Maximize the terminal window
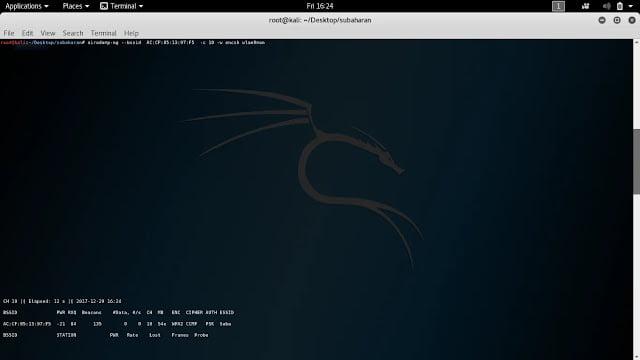 (617, 20)
